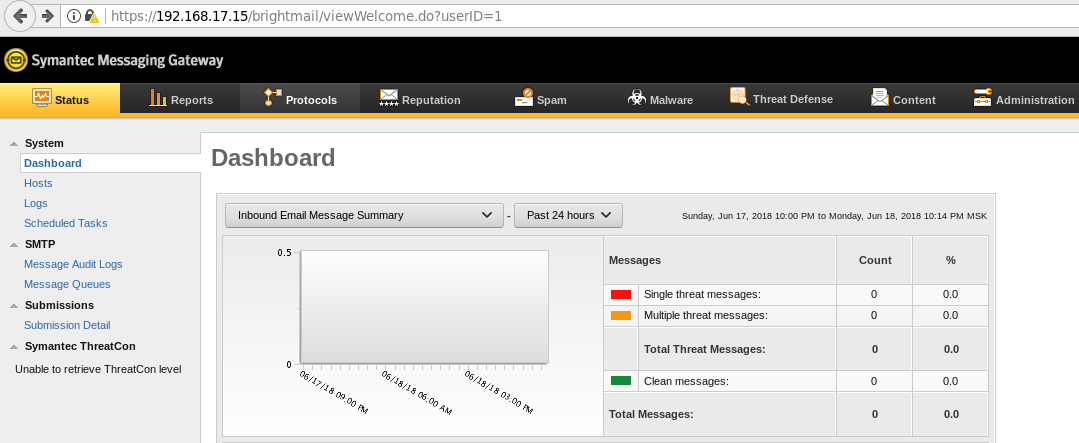Open Message Audit Logs
The width and height of the screenshot is (1079, 443).
coord(73,264)
